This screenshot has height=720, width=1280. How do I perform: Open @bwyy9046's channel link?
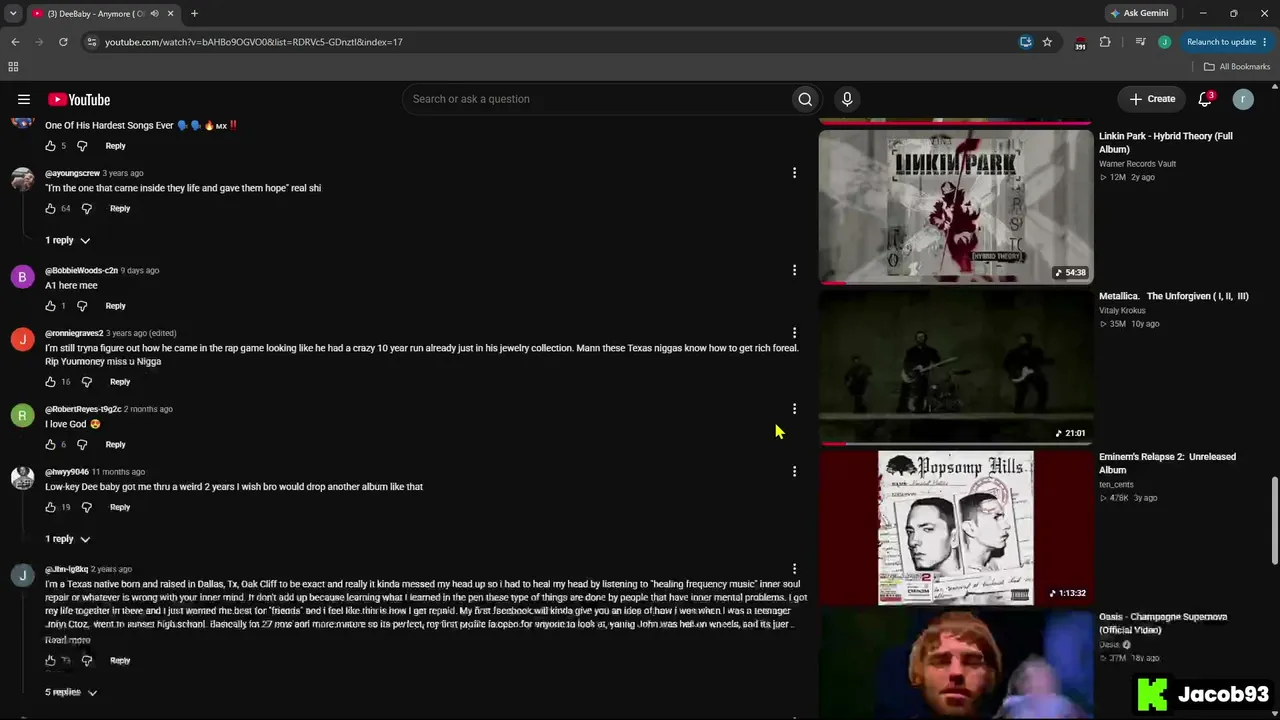pos(67,472)
